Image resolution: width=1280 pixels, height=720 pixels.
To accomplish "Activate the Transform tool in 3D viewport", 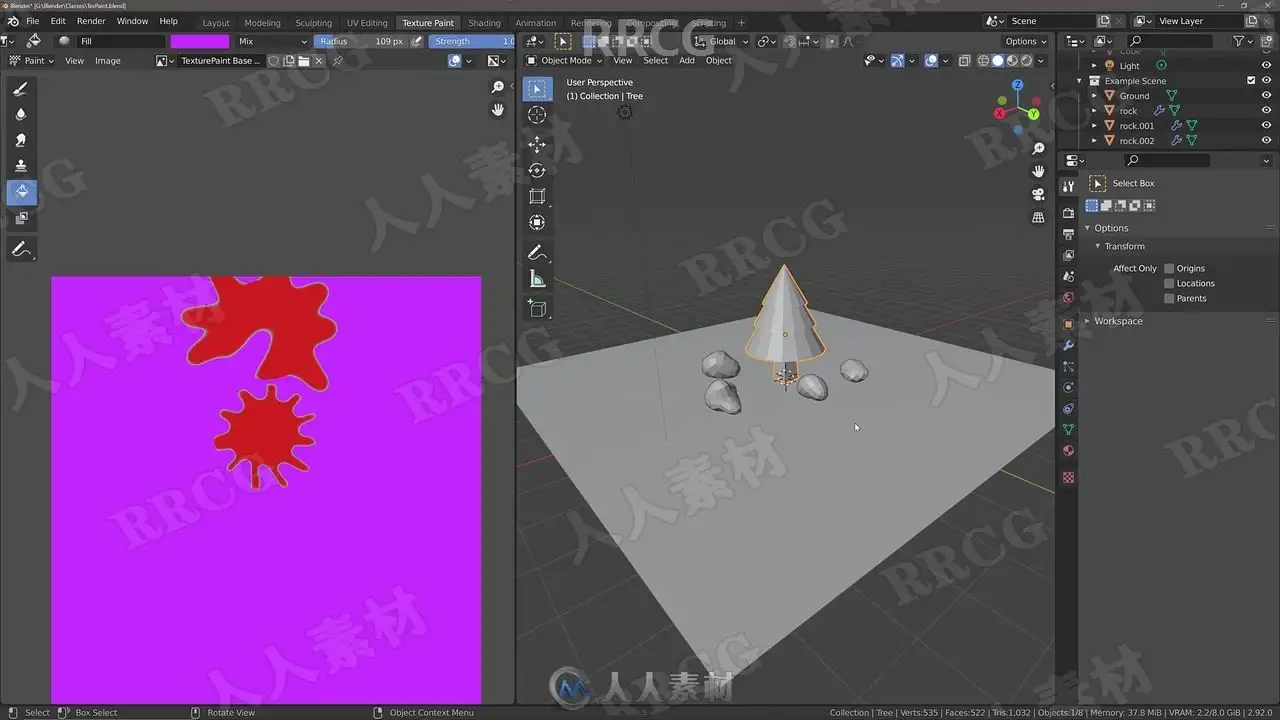I will [537, 223].
